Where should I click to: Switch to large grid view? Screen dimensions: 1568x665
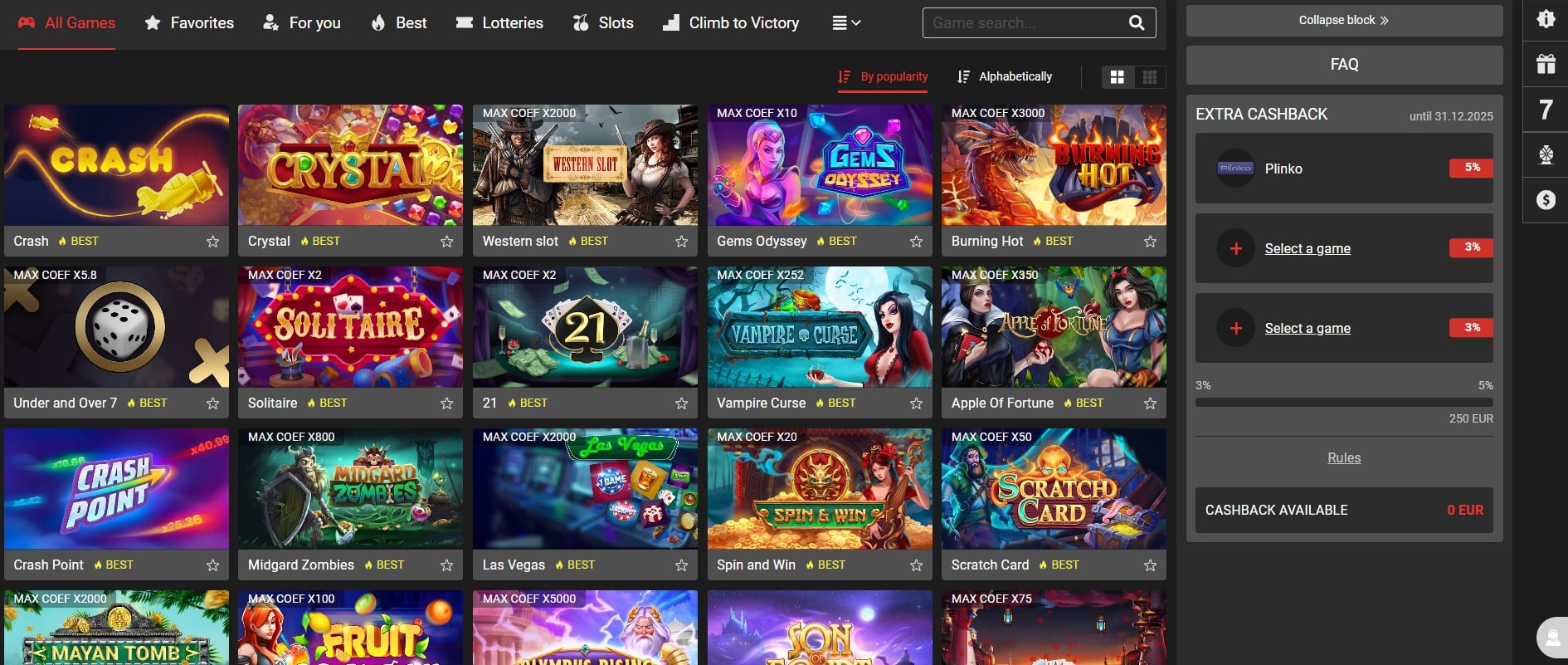[x=1118, y=77]
